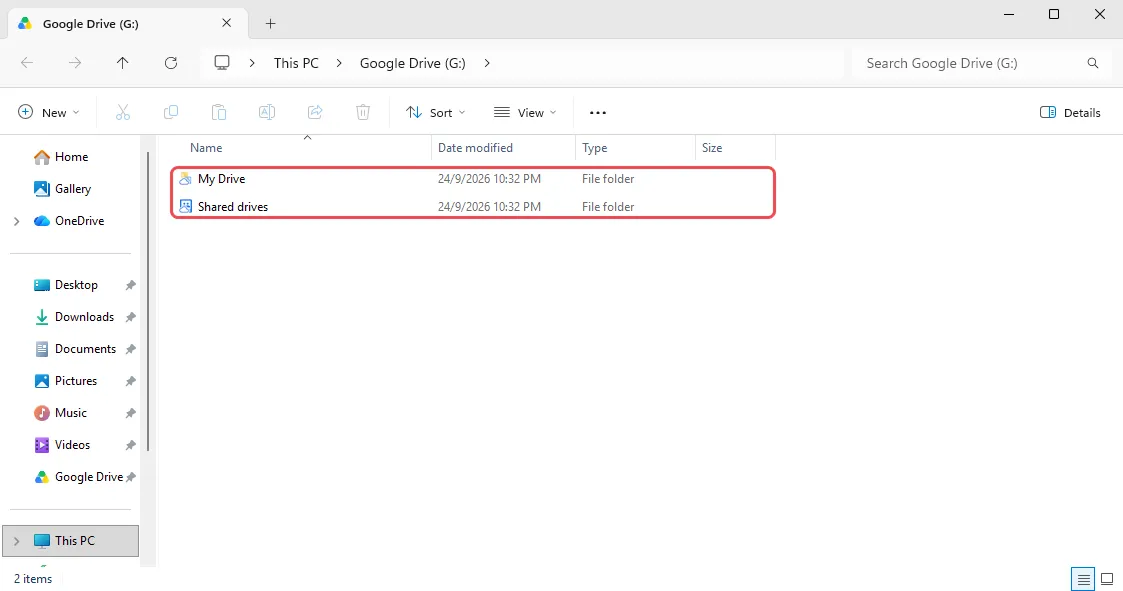
Task: Sort by Date modified column header
Action: 503,148
